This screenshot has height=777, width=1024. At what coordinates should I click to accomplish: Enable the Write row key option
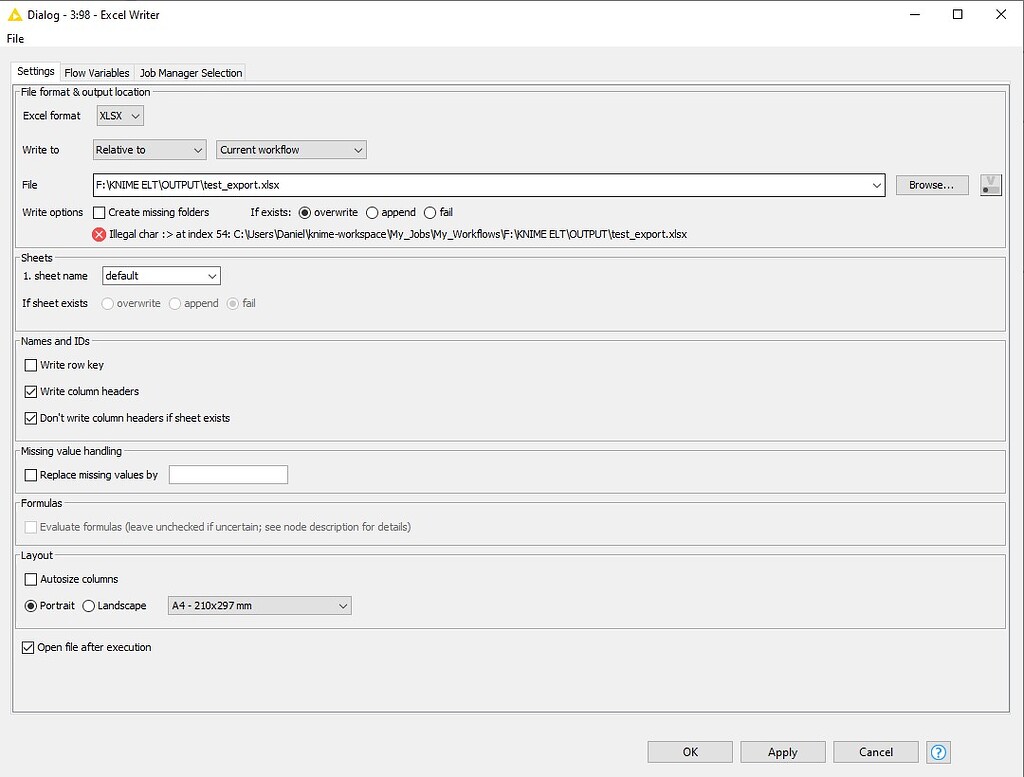[x=30, y=365]
